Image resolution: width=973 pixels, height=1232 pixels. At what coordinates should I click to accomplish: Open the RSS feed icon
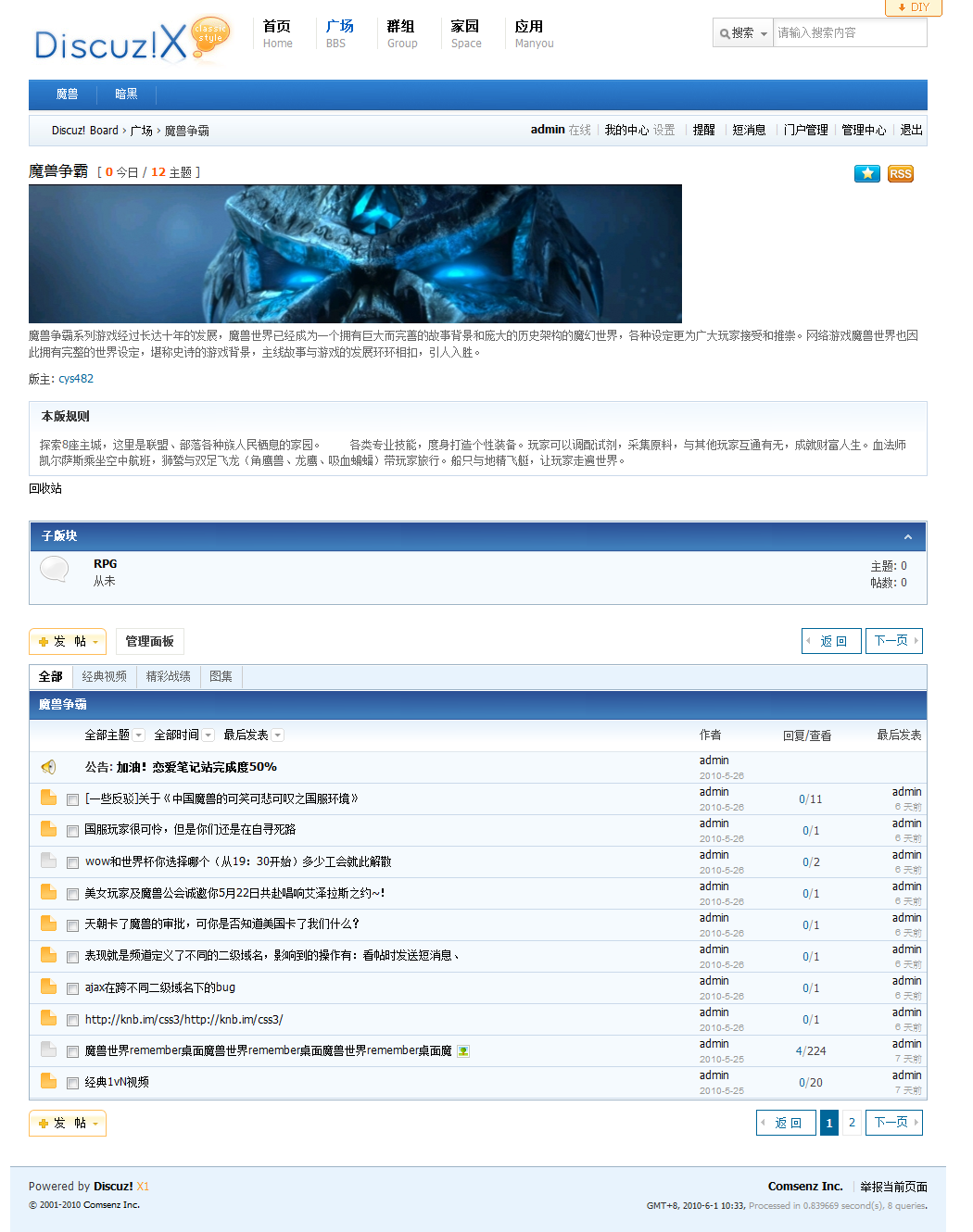click(901, 173)
